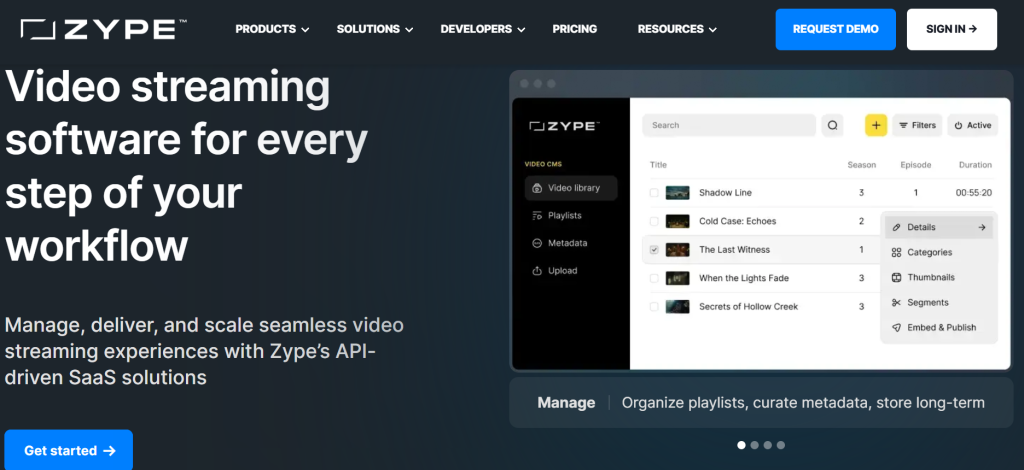
Task: Select the fourth carousel dot
Action: [780, 445]
